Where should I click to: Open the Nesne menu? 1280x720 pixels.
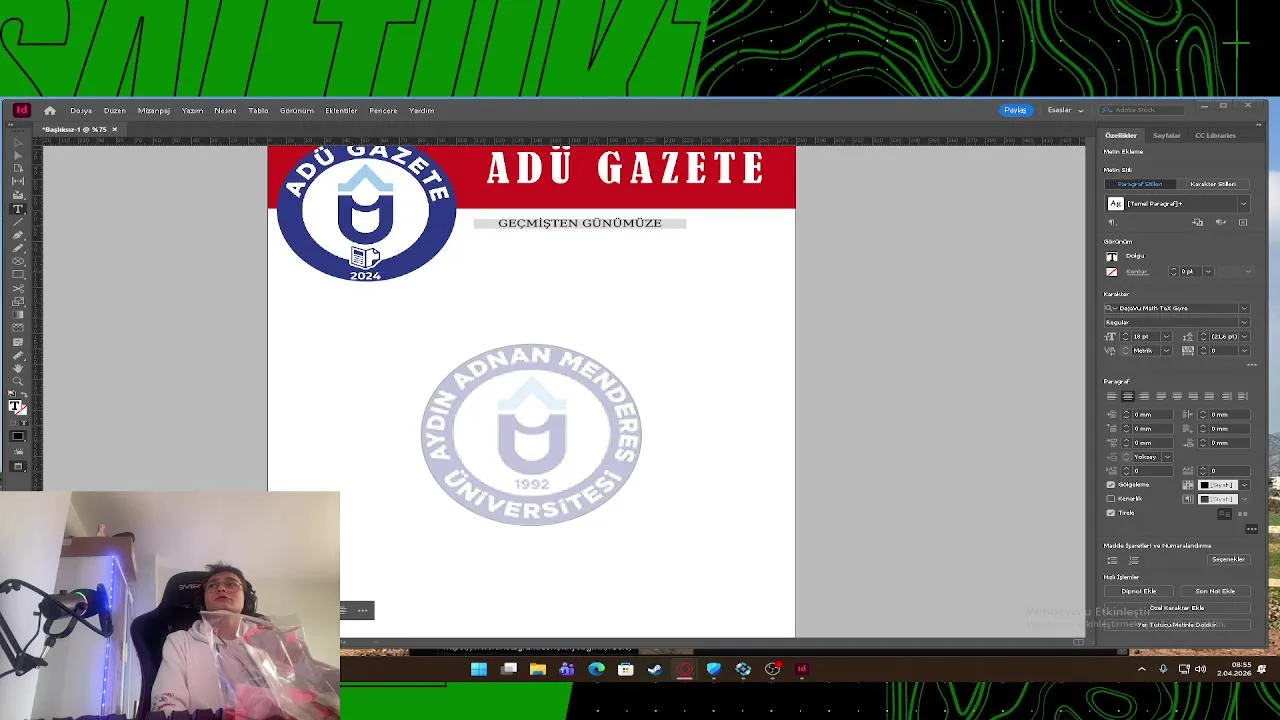(225, 110)
